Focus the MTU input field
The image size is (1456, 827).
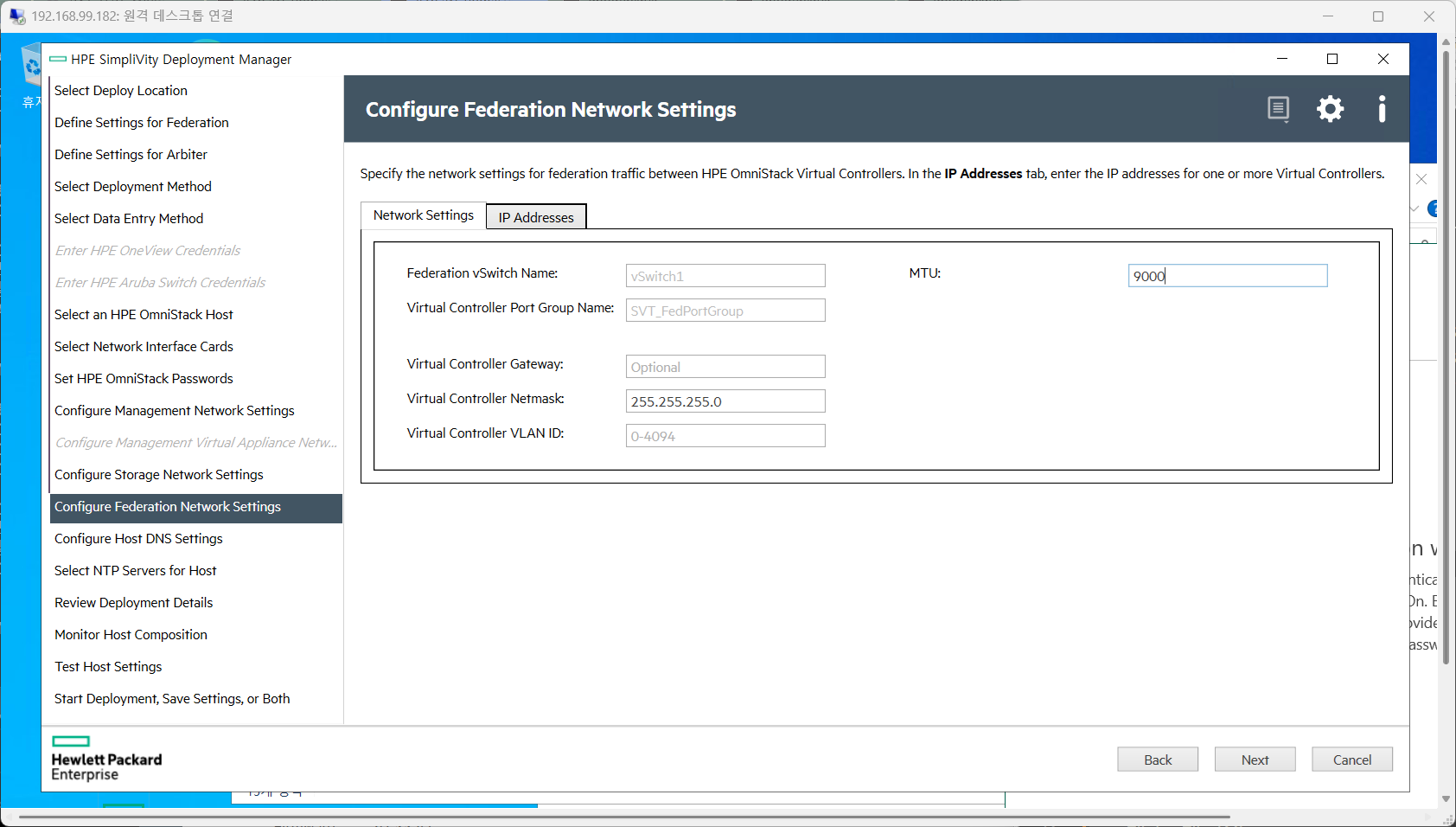pos(1228,276)
